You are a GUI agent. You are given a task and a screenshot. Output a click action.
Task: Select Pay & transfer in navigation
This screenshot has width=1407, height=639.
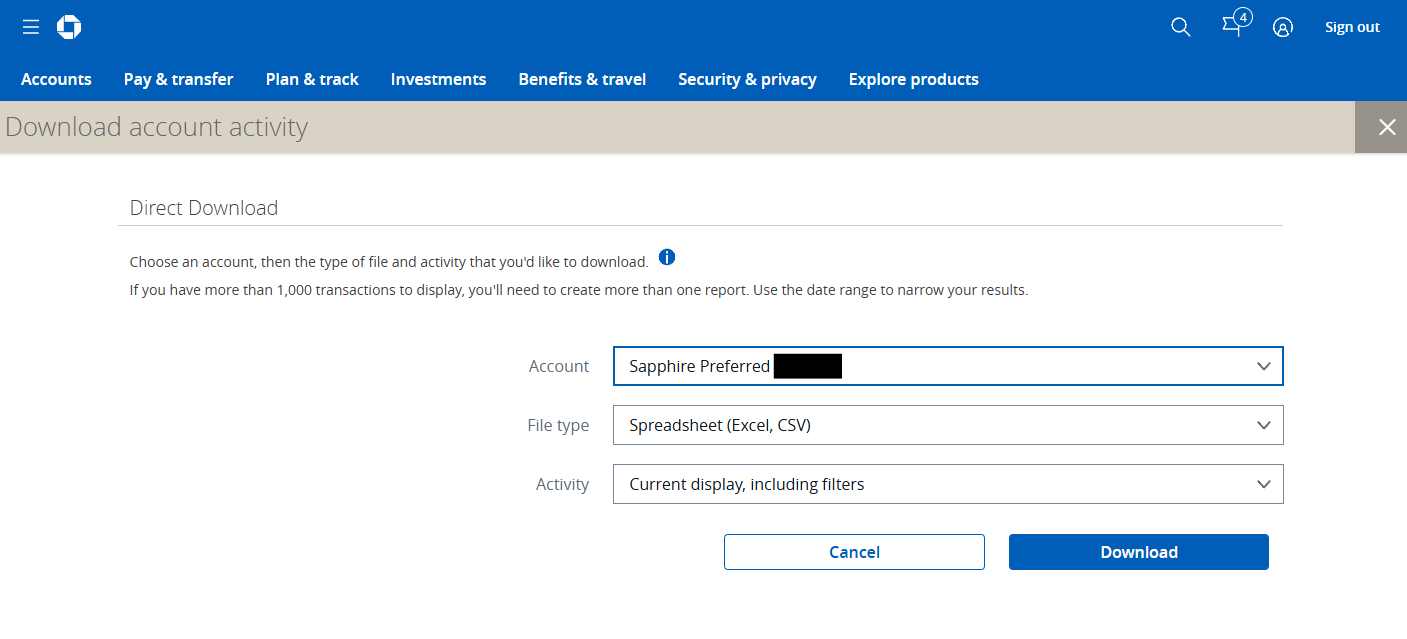(178, 79)
